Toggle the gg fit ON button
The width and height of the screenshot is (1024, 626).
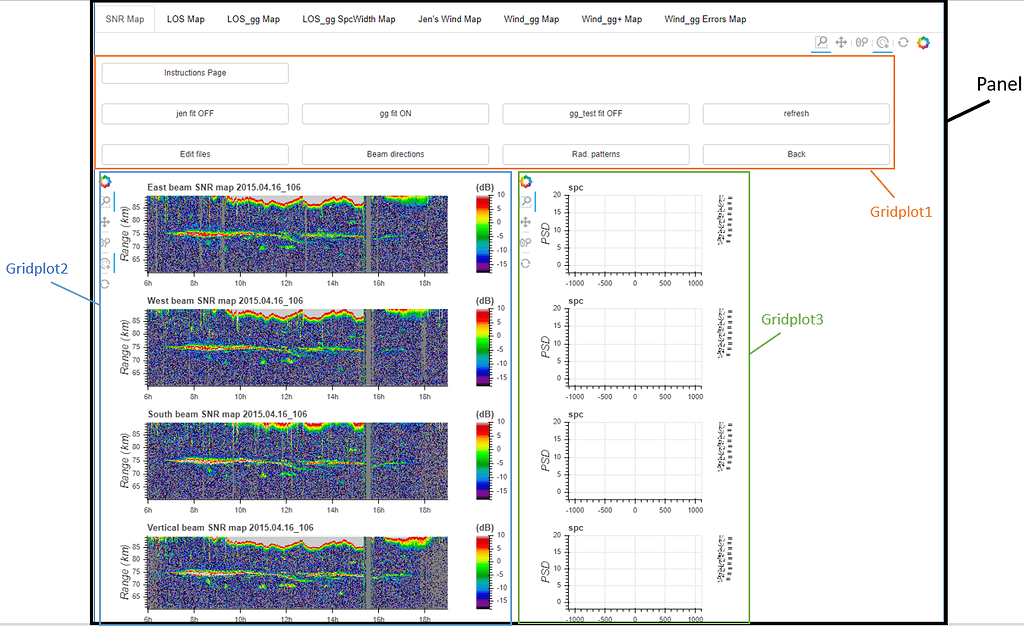click(x=395, y=114)
